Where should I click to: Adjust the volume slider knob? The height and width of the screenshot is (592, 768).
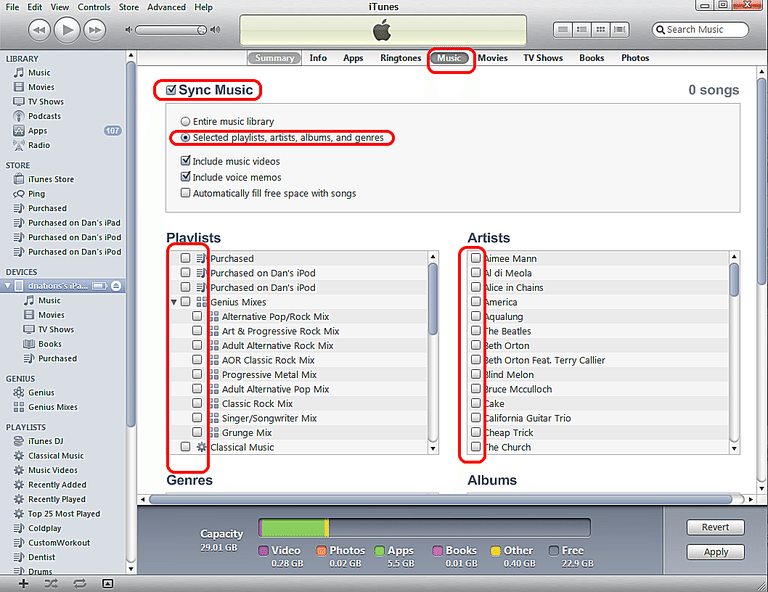click(x=202, y=30)
